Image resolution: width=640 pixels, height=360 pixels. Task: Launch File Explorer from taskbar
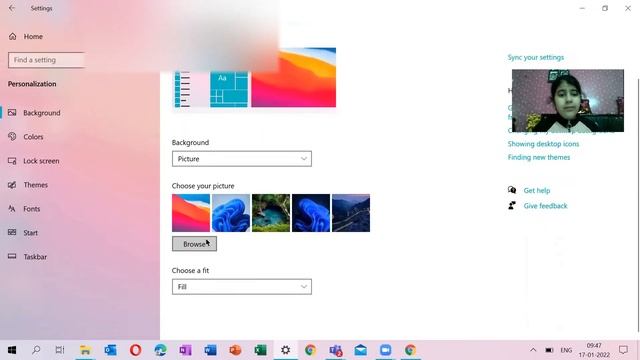(85, 350)
